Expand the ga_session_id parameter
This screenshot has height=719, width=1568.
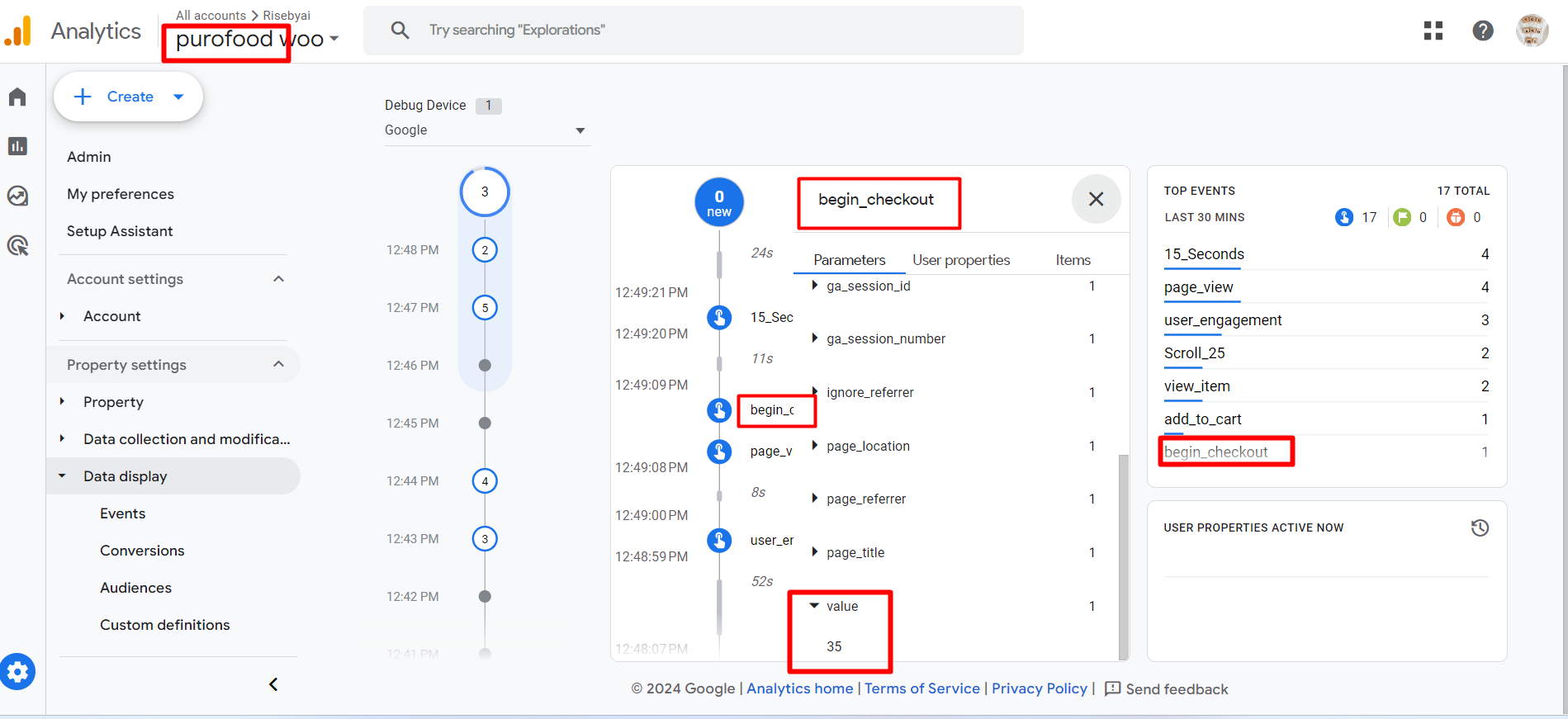pyautogui.click(x=815, y=286)
